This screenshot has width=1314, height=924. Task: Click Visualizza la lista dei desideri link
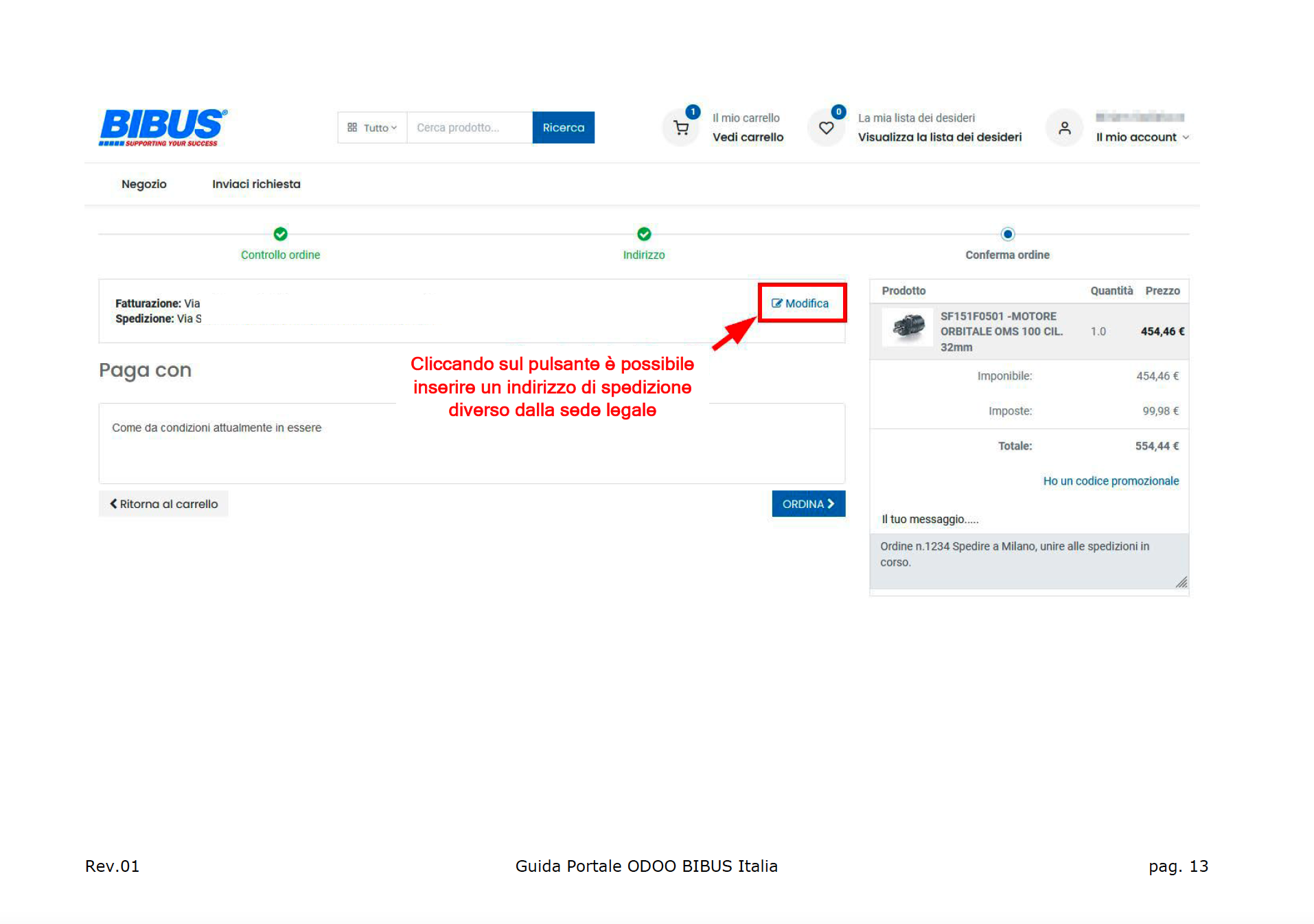coord(939,137)
